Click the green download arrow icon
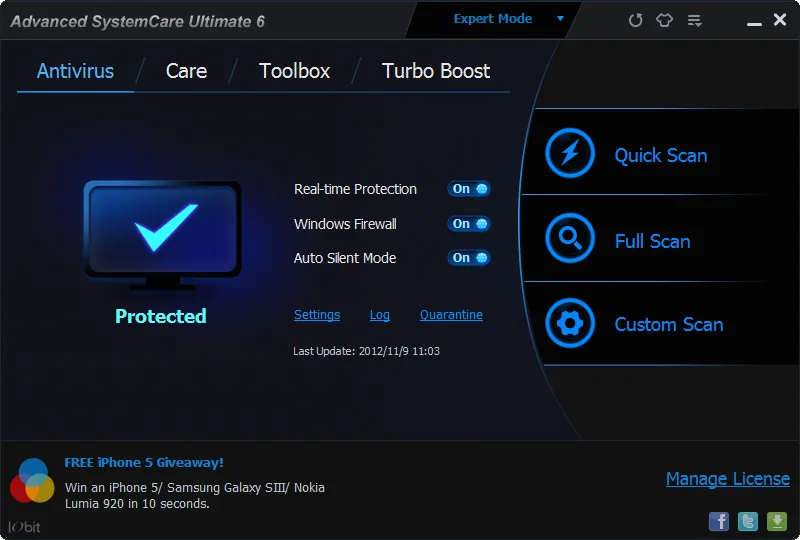This screenshot has height=540, width=800. coord(777,522)
